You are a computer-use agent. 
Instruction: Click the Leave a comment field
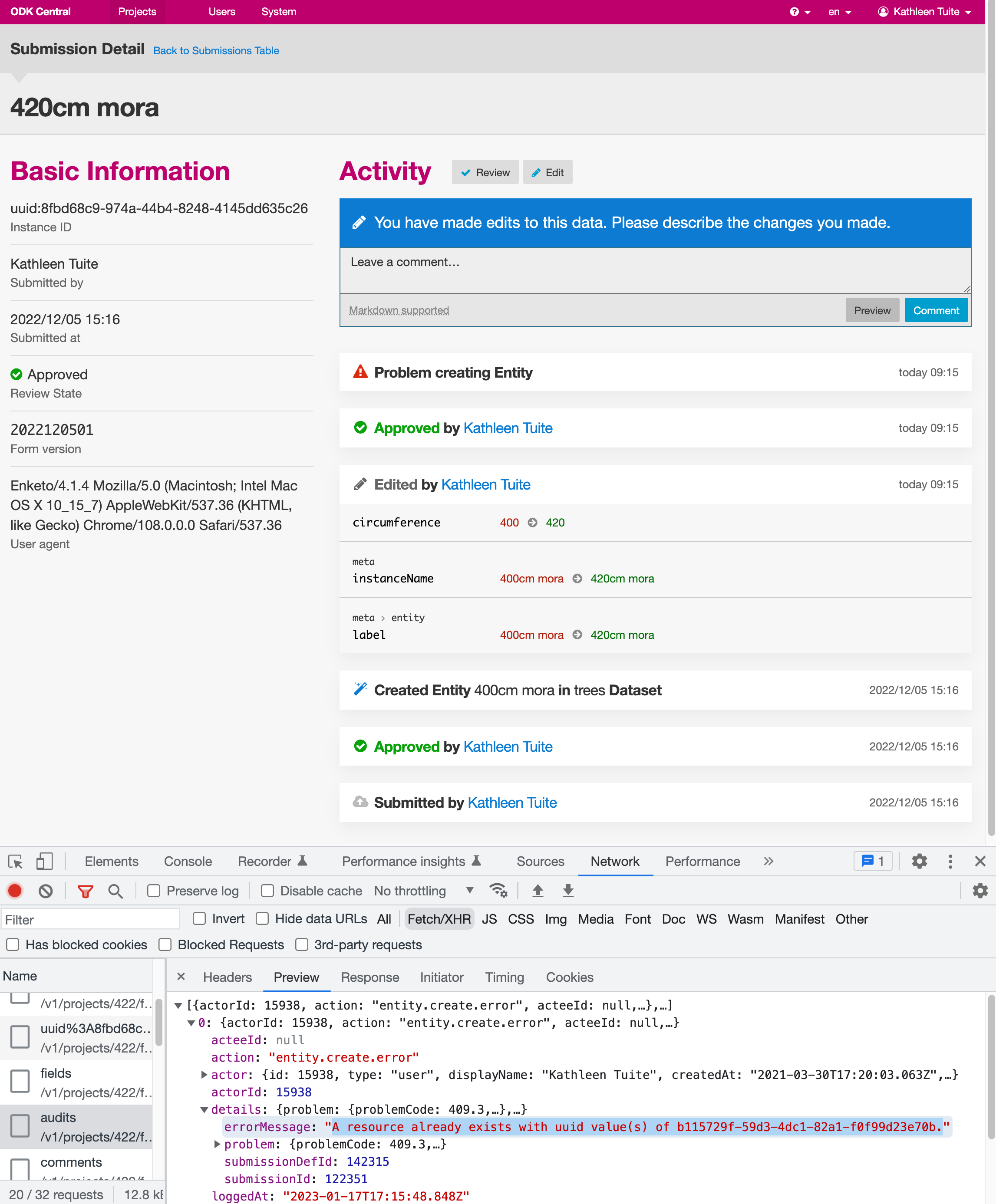[654, 270]
